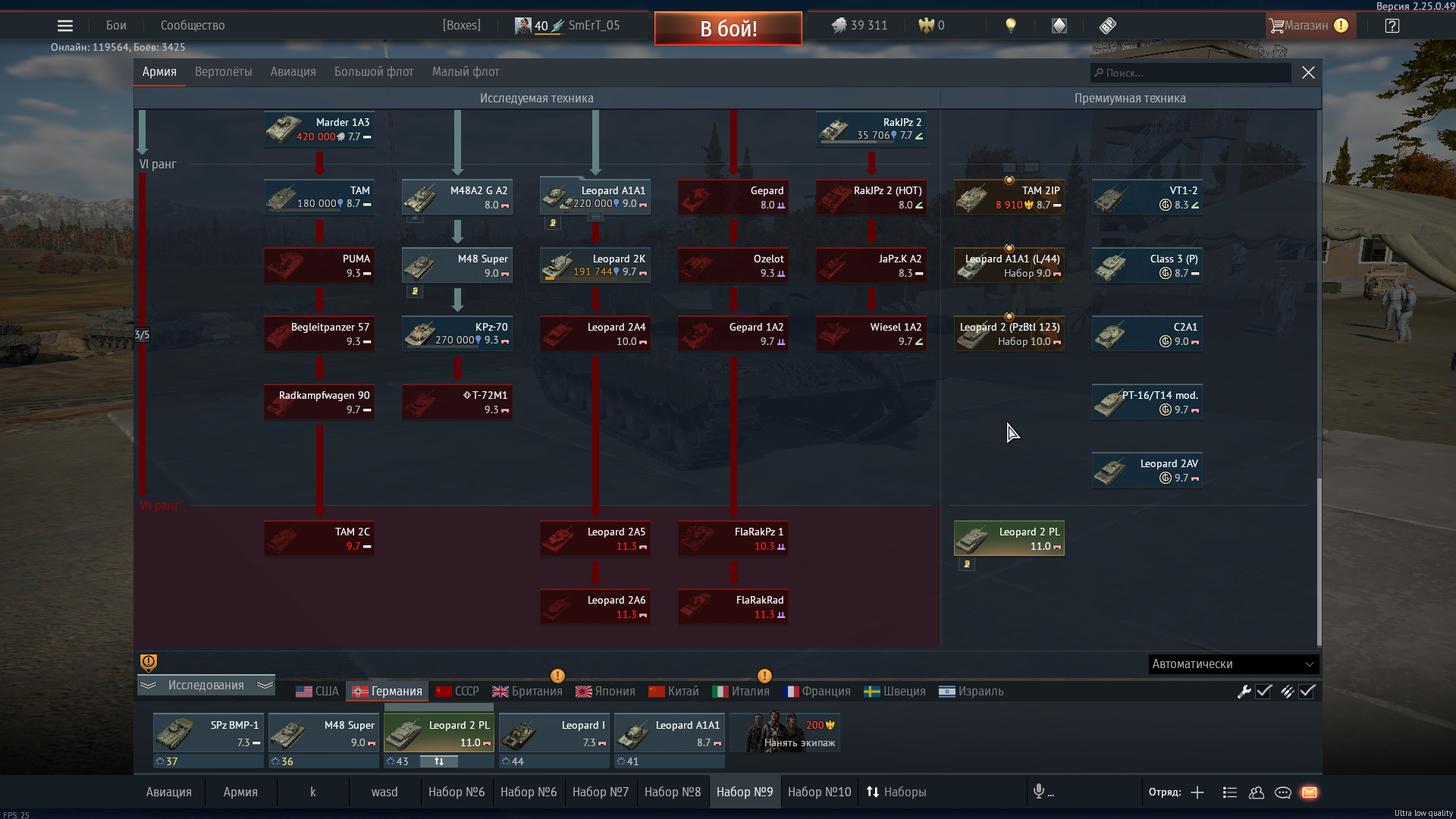Open the Наборы presets manager
Viewport: 1456px width, 819px height.
[896, 792]
